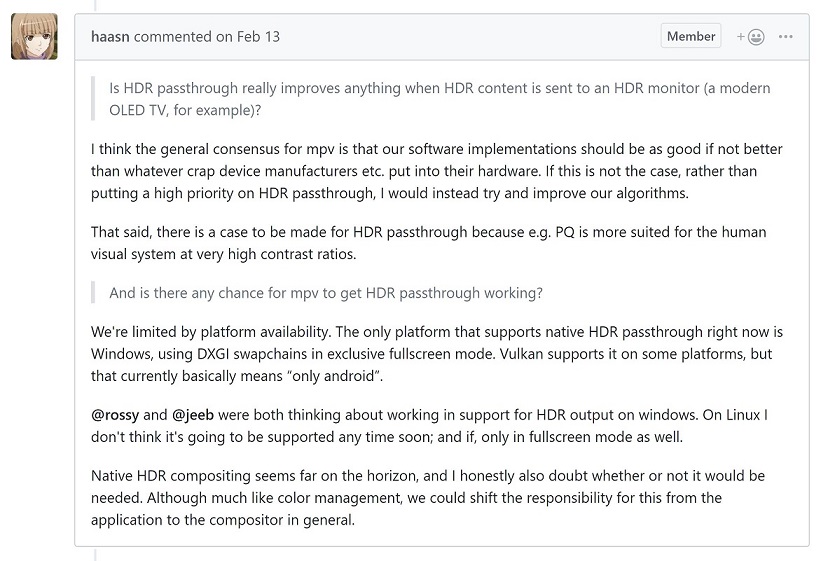
Task: Click the quote "And is there any chance for mpv"
Action: (x=326, y=293)
